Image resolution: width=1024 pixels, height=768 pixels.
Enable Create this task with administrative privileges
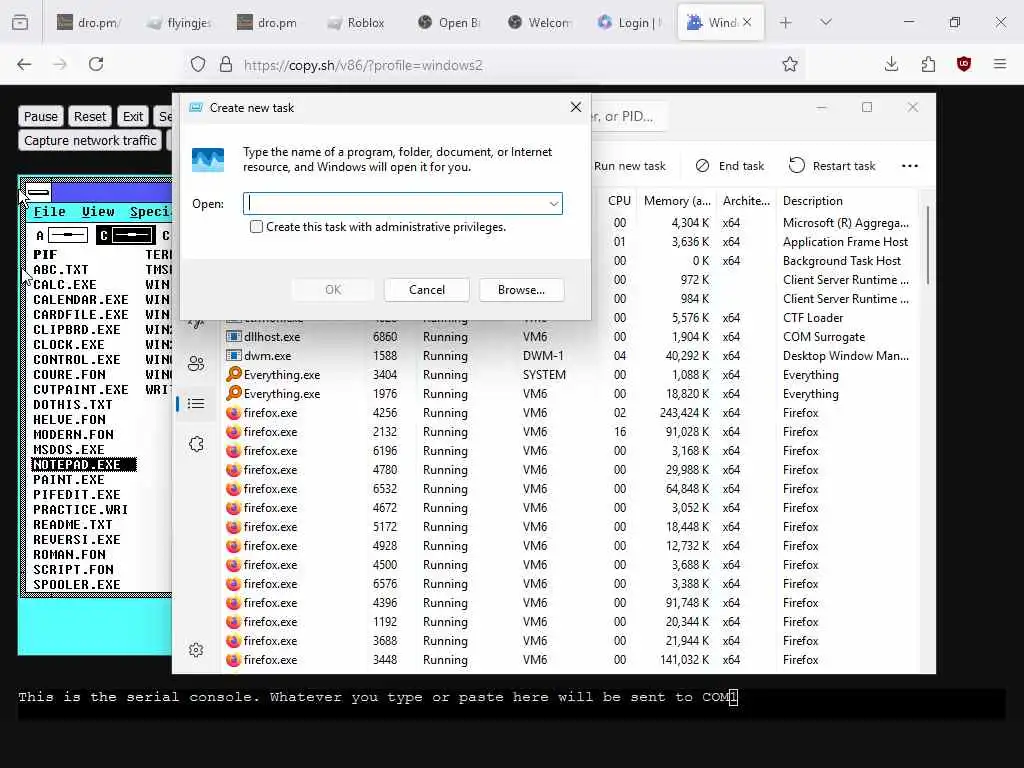tap(256, 227)
